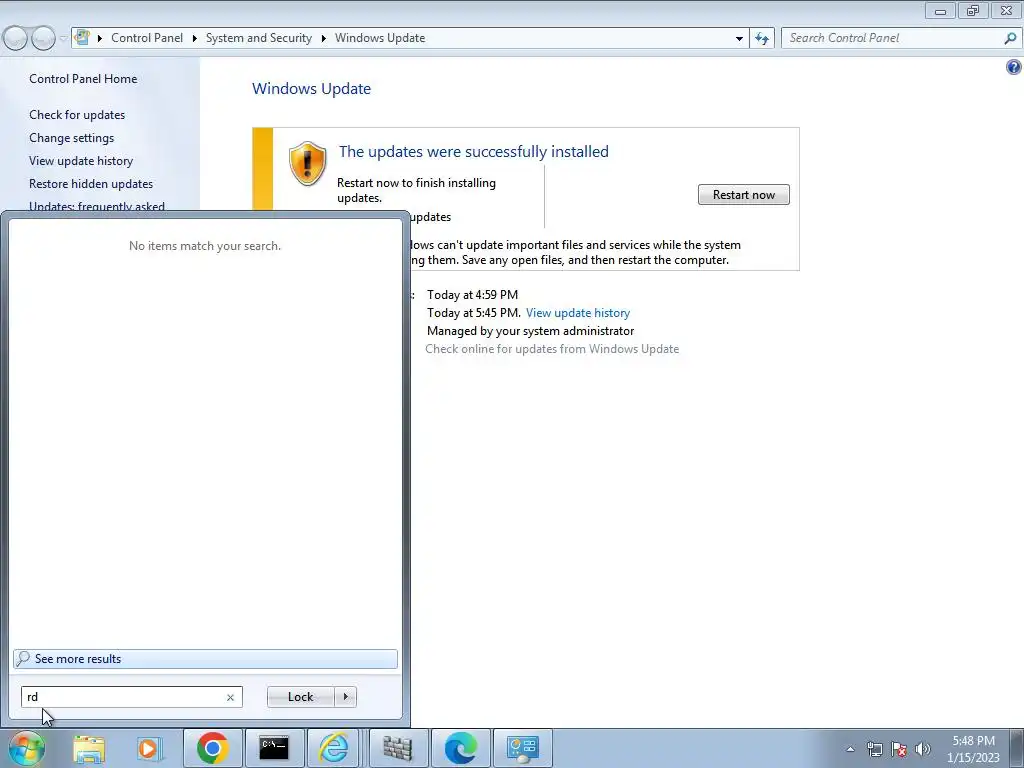Go to Control Panel breadcrumb
This screenshot has height=768, width=1024.
click(x=147, y=38)
